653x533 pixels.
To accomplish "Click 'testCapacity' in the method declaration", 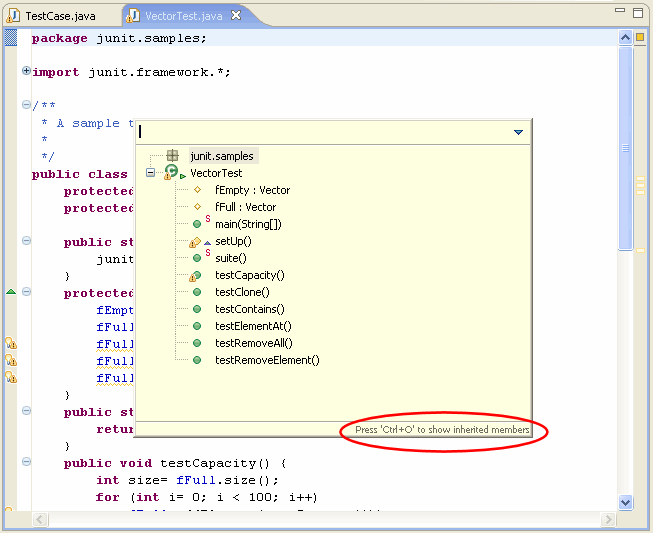I will (208, 463).
